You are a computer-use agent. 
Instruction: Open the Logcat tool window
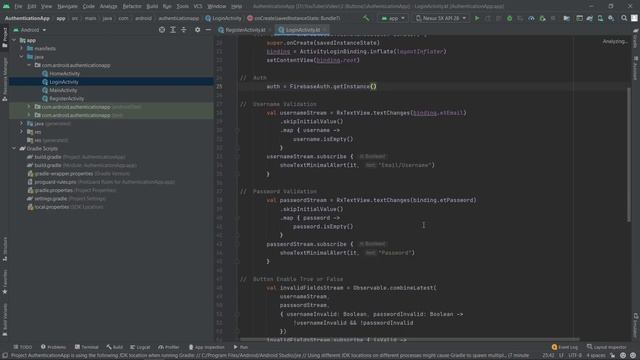coord(140,347)
